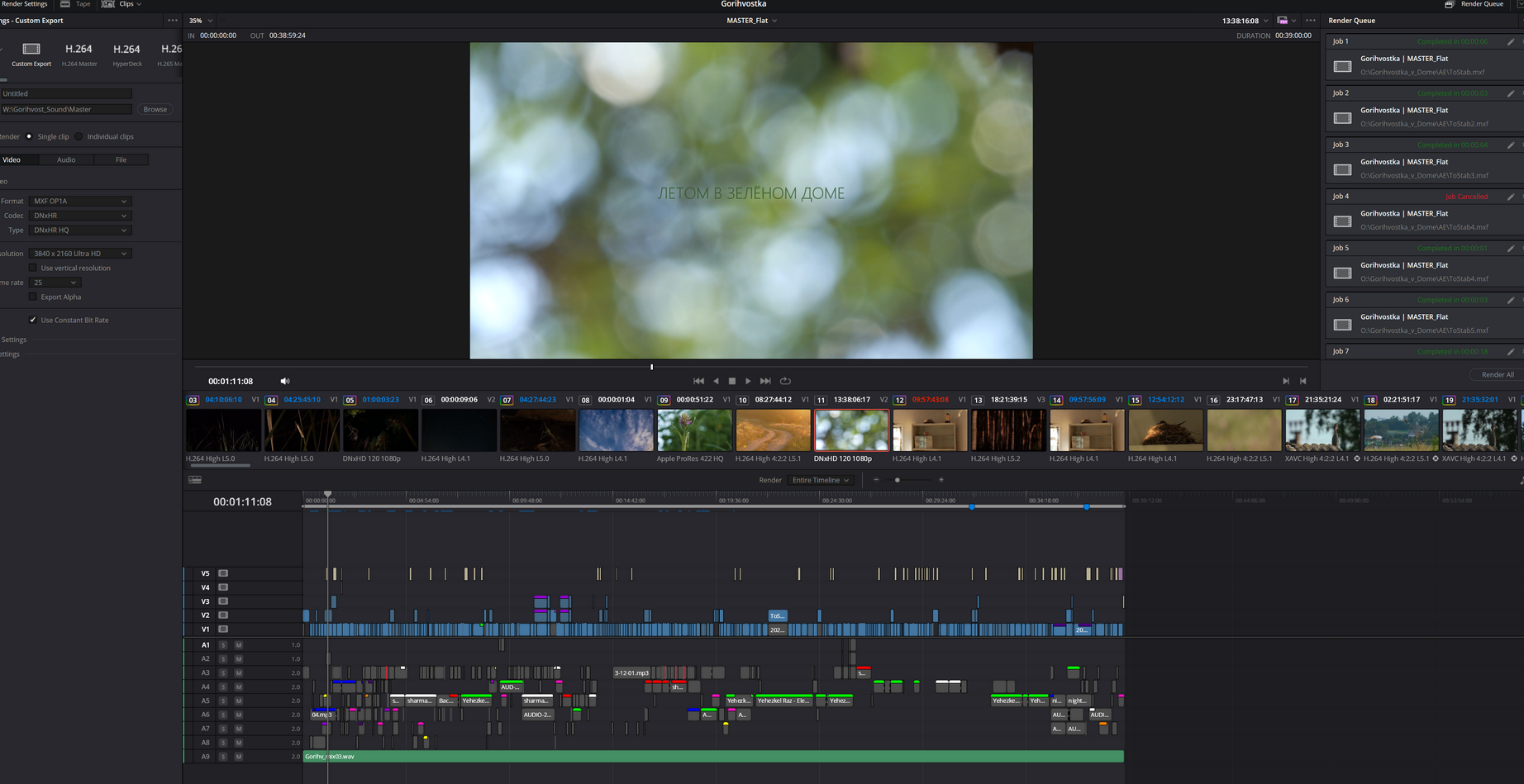
Task: Select Individual clips render option
Action: pyautogui.click(x=79, y=136)
